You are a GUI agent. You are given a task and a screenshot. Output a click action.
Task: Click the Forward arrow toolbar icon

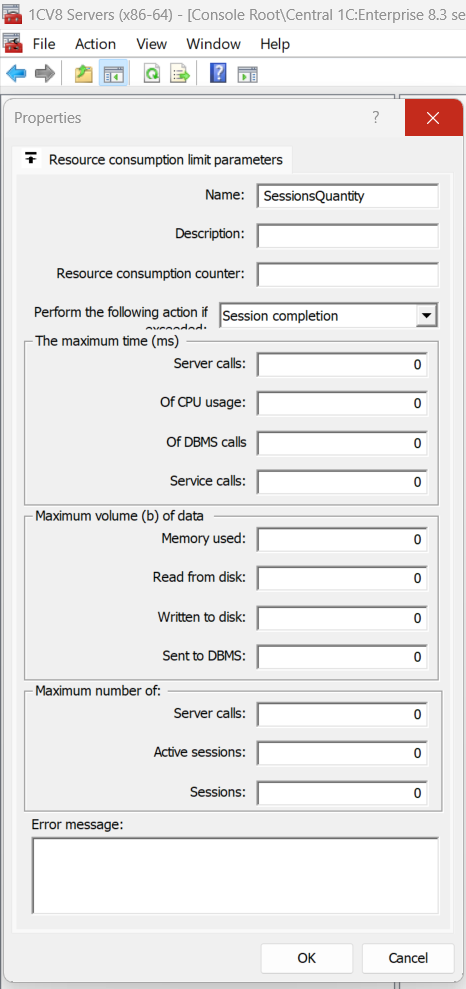click(45, 74)
